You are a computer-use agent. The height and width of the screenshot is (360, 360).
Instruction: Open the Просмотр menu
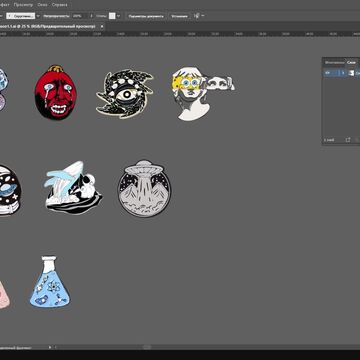pyautogui.click(x=23, y=5)
